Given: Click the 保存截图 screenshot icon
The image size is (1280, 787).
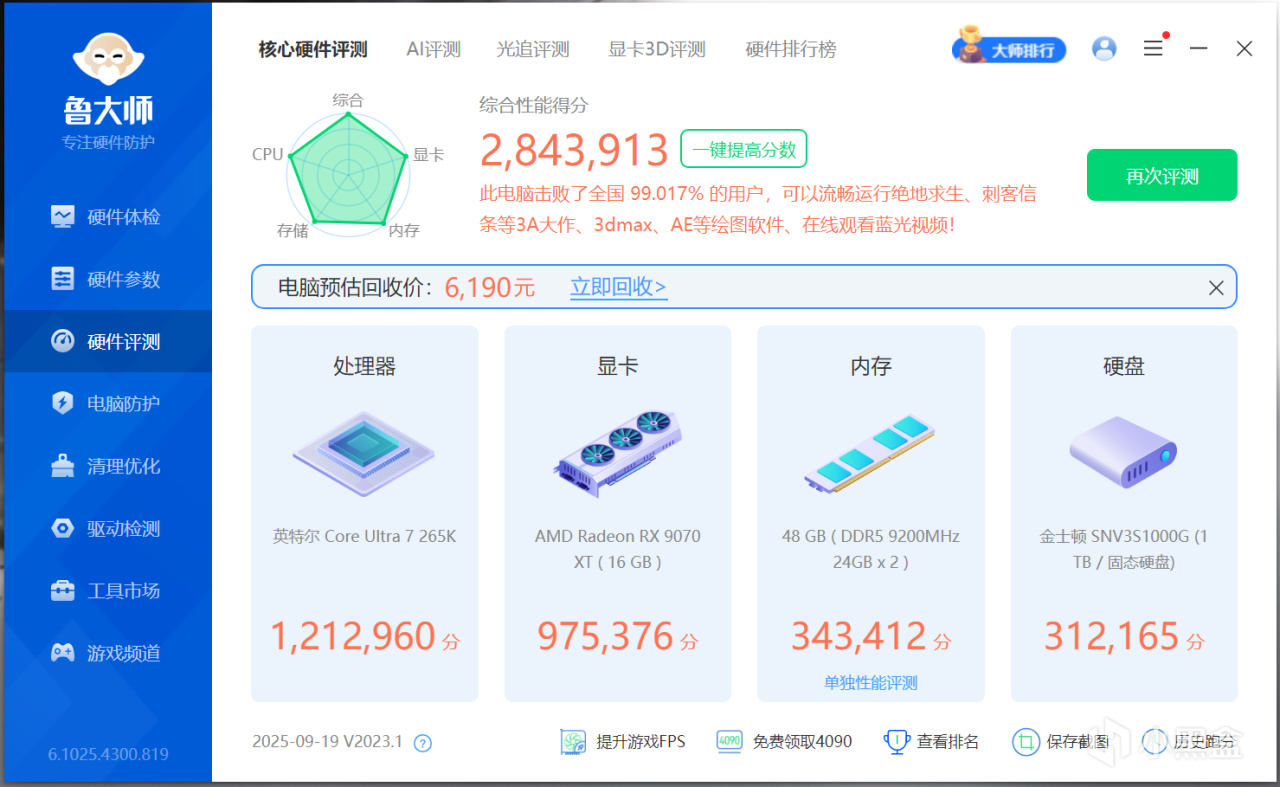Looking at the screenshot, I should point(1026,742).
